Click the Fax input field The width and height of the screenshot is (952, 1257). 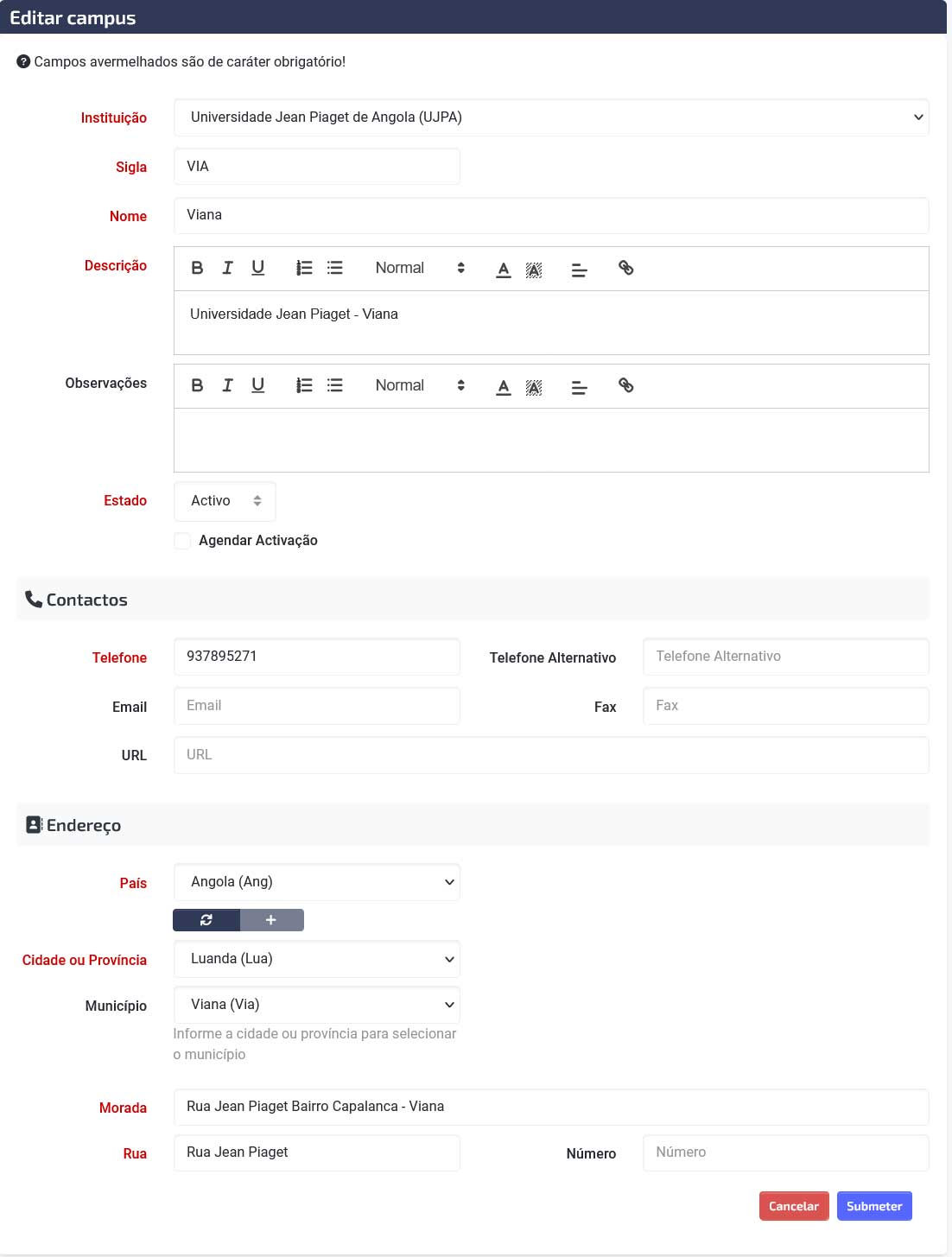786,706
